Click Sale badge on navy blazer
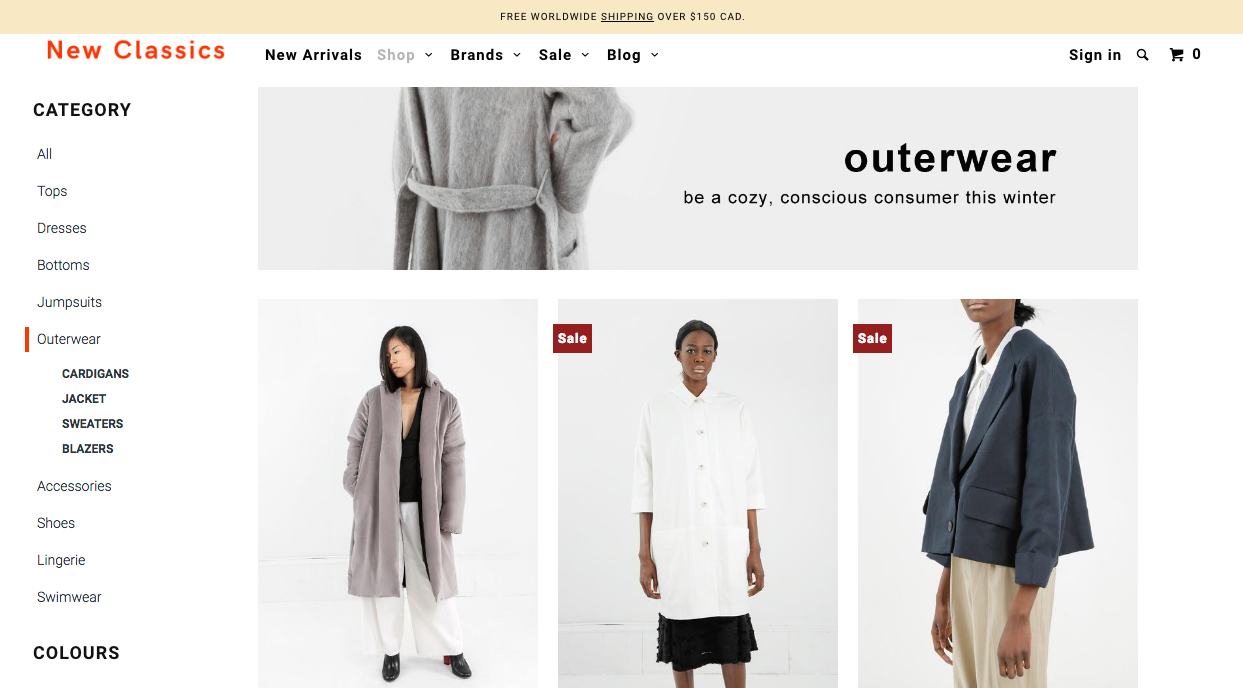Image resolution: width=1243 pixels, height=688 pixels. [x=872, y=338]
